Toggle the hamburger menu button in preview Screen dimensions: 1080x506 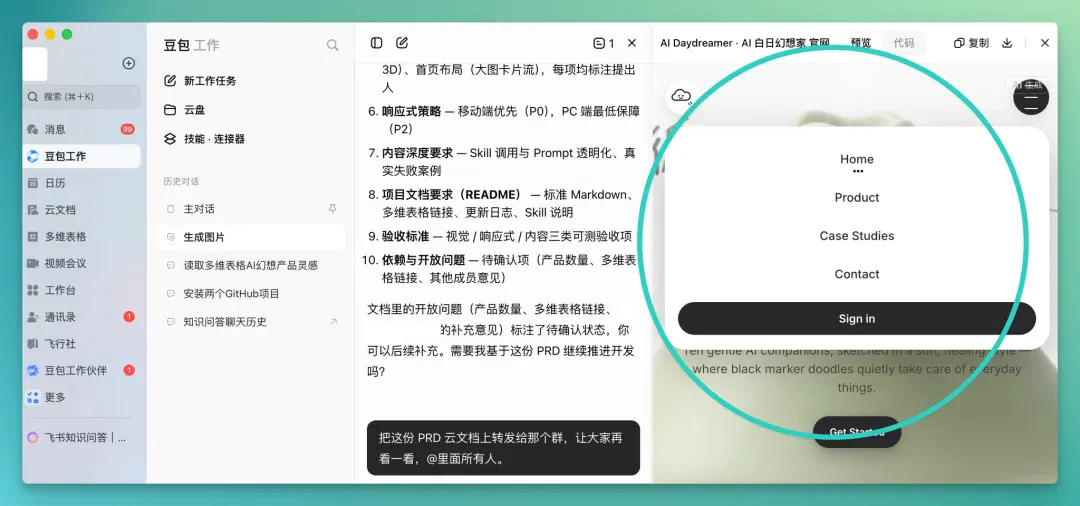[1031, 98]
